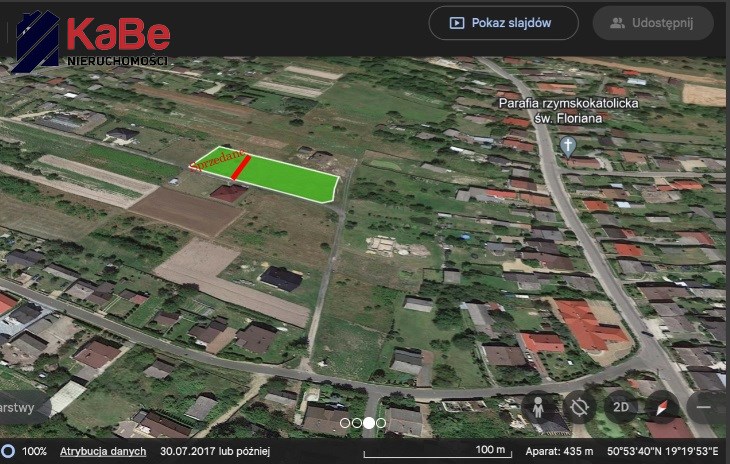This screenshot has width=730, height=464.
Task: Switch map view to 2D mode
Action: coord(621,407)
